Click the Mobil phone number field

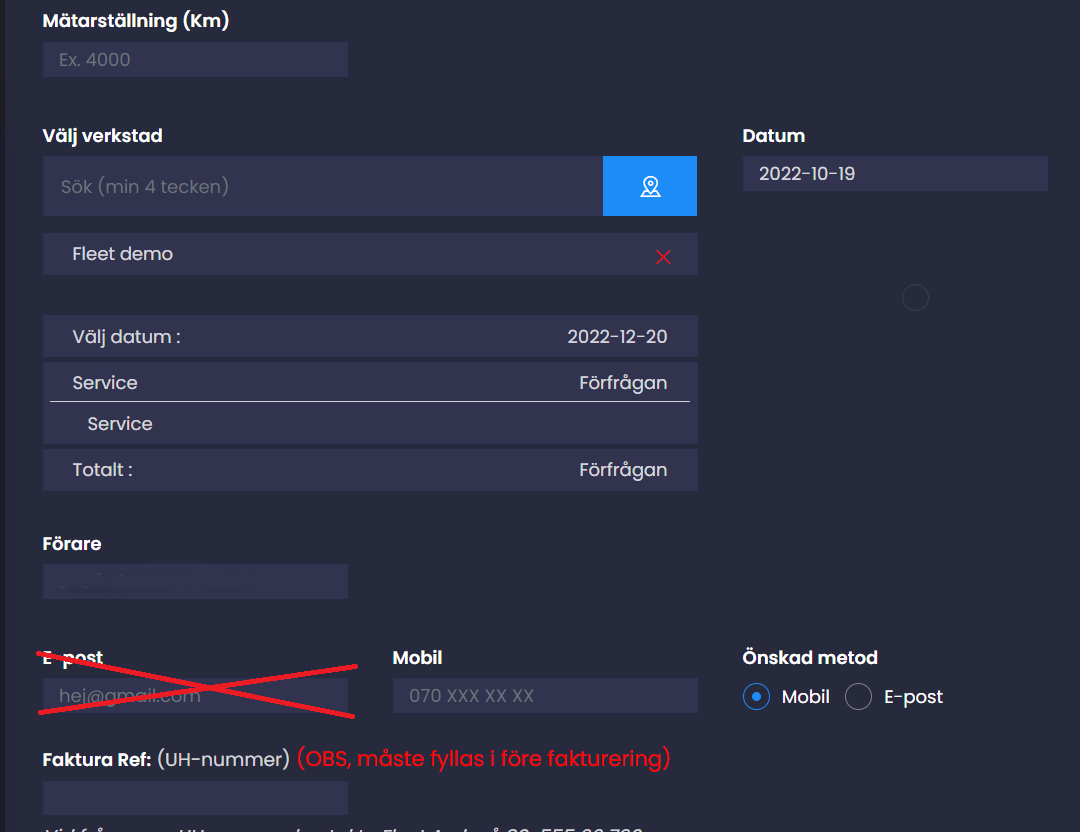pos(545,696)
